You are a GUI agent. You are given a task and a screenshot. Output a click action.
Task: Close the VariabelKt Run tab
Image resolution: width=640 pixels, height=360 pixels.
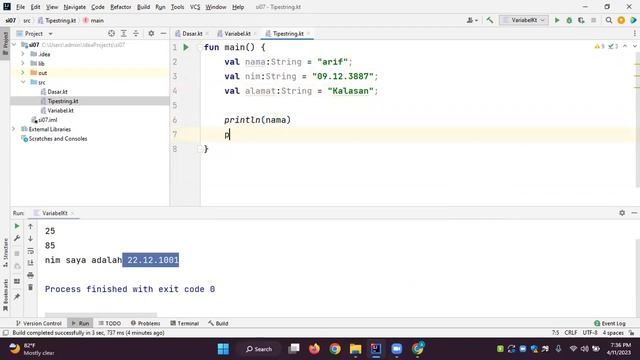coord(72,213)
